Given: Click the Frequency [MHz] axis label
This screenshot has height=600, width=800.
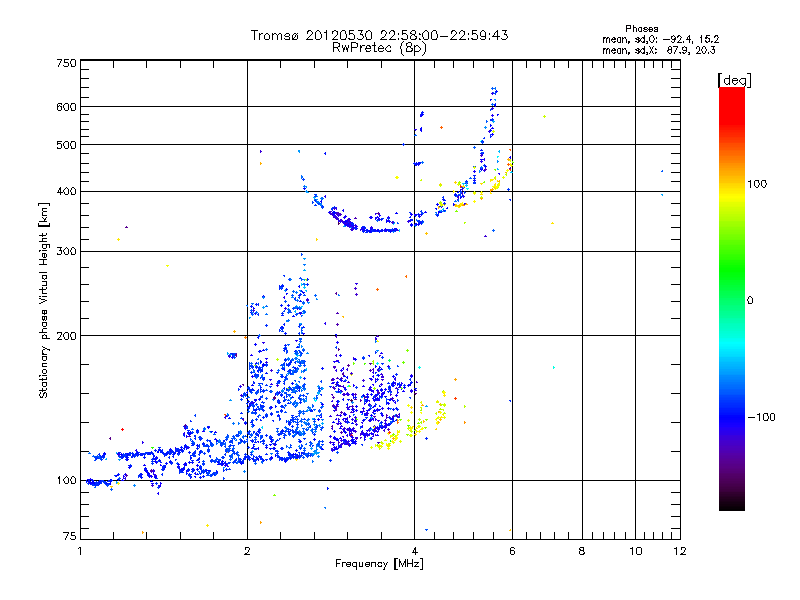Looking at the screenshot, I should [x=379, y=564].
